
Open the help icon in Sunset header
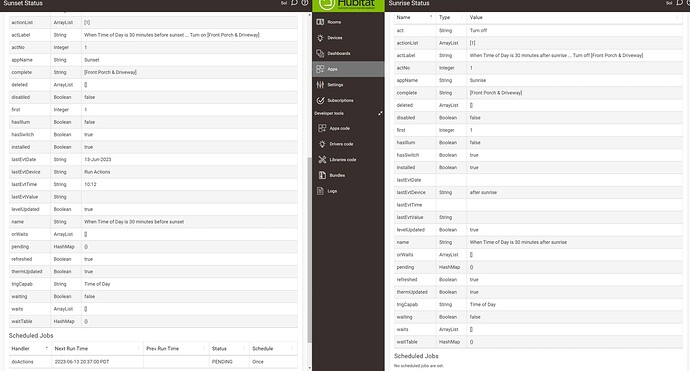click(305, 3)
